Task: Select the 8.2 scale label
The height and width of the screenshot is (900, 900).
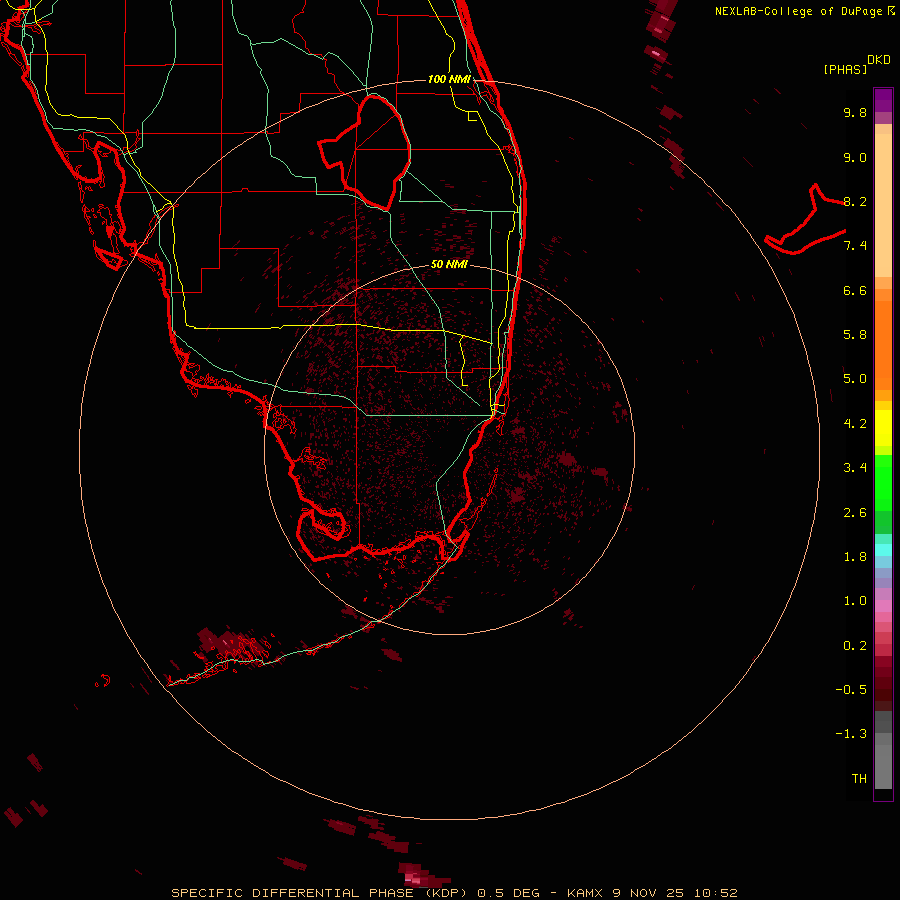Action: (855, 201)
